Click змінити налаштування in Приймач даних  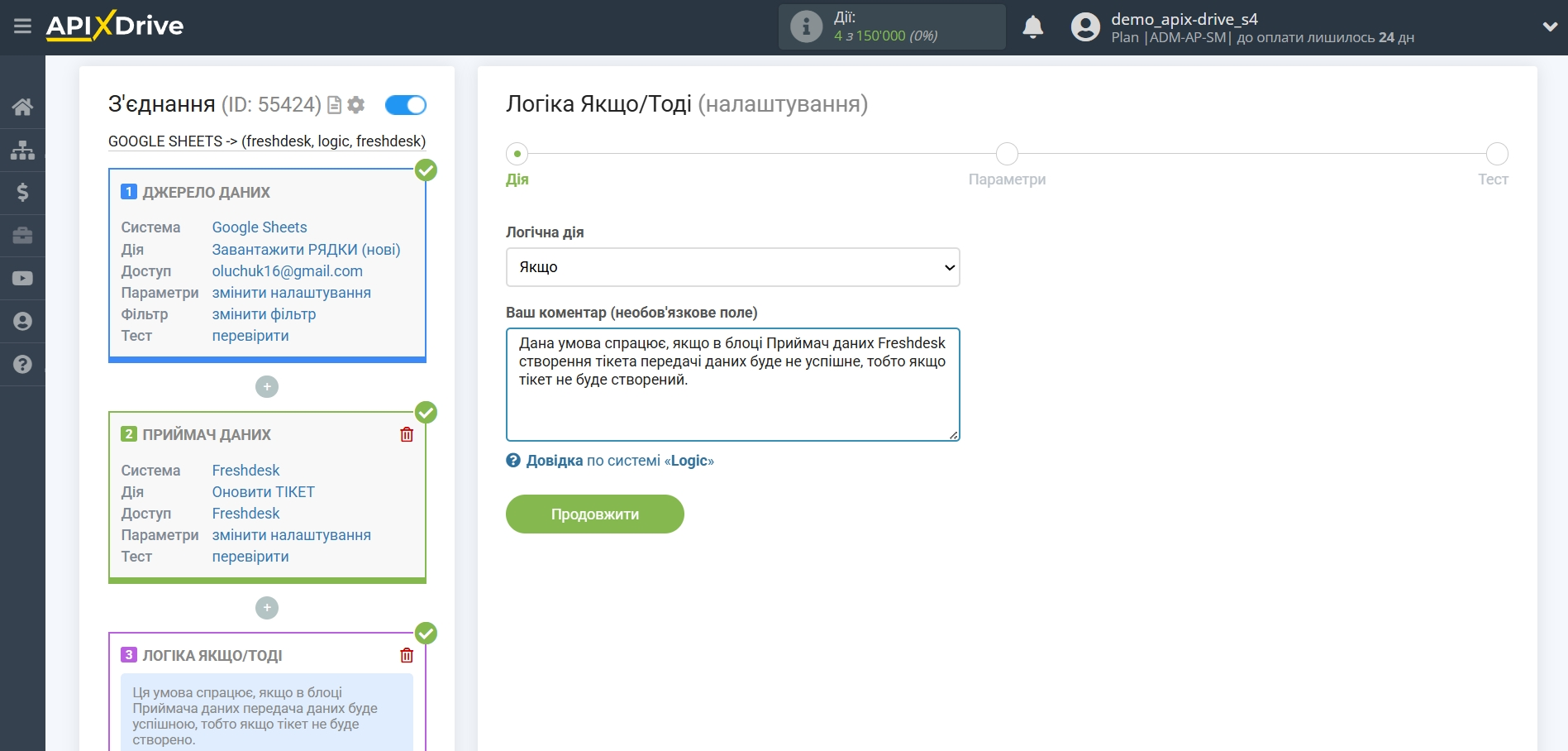pyautogui.click(x=291, y=535)
